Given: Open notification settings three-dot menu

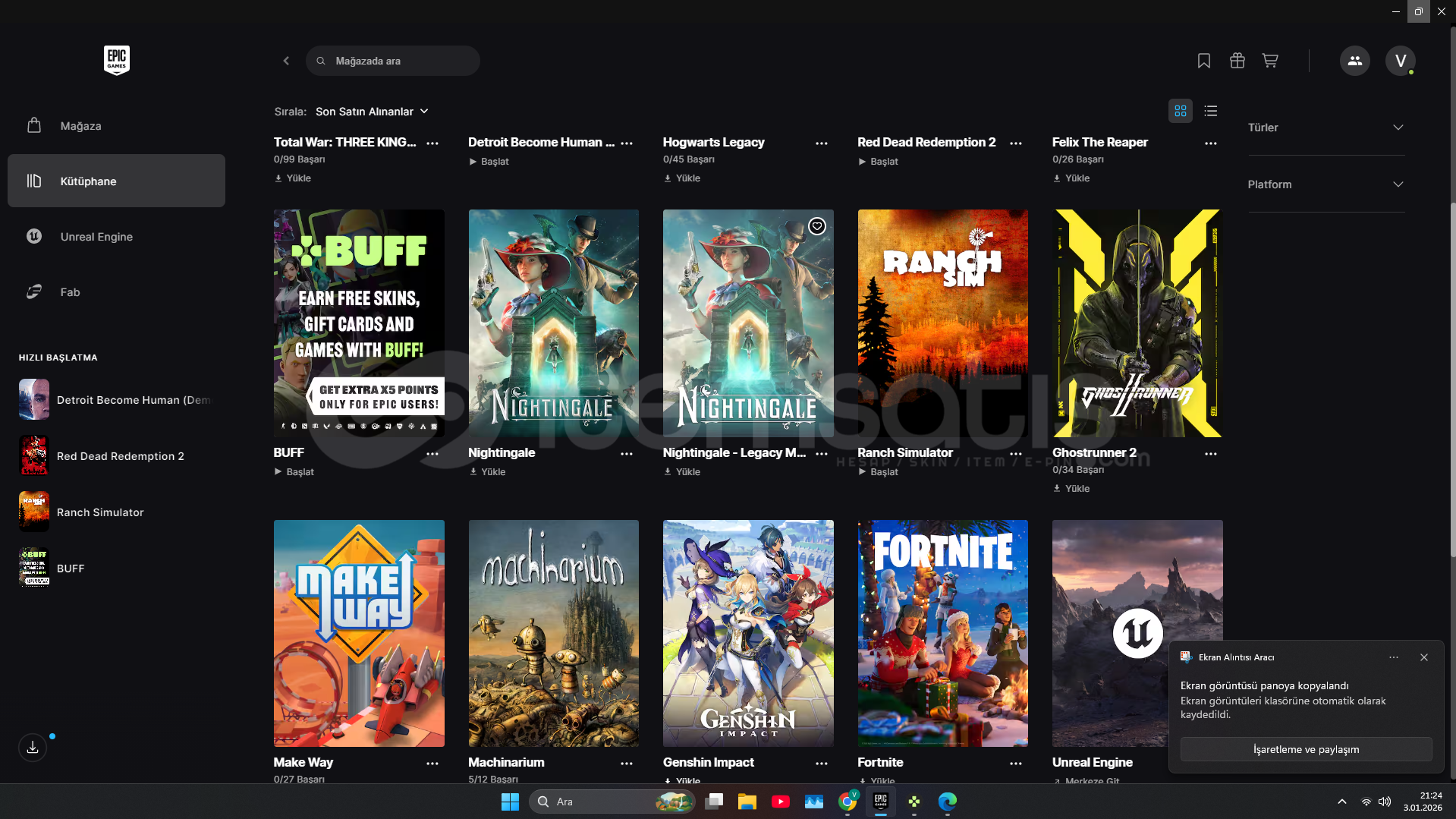Looking at the screenshot, I should pos(1394,657).
